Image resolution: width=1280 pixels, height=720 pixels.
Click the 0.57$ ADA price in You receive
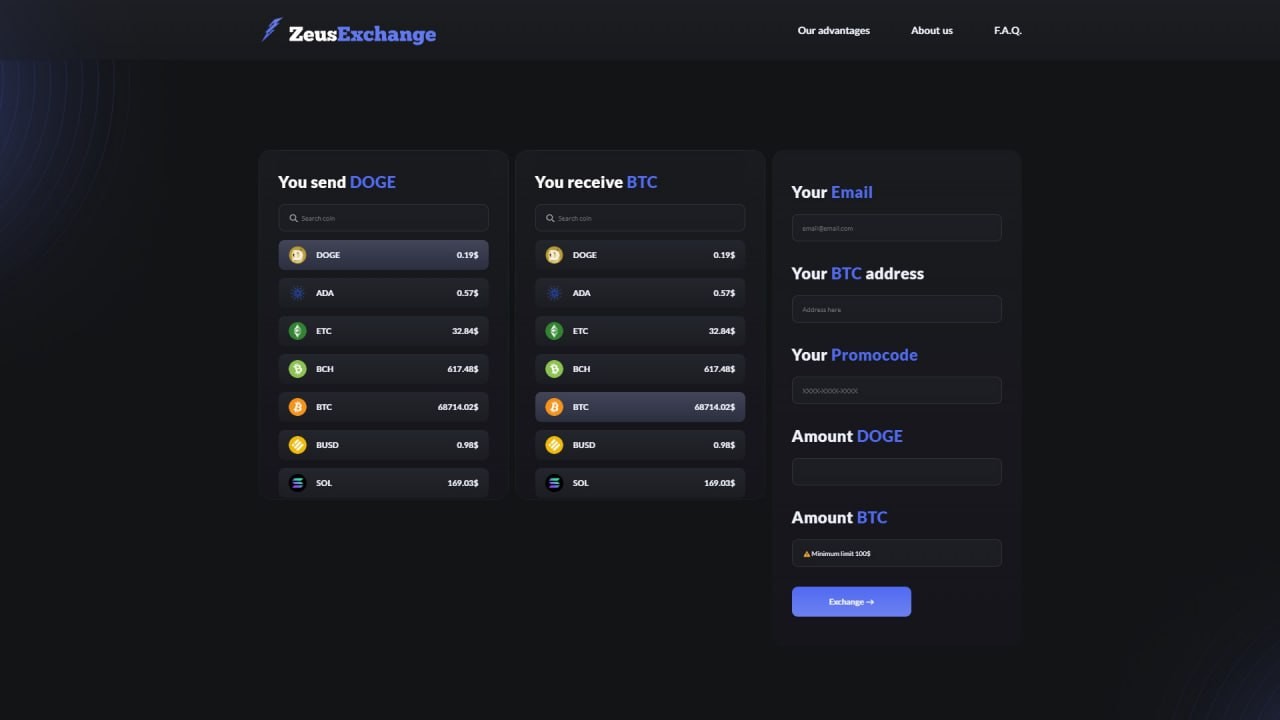pyautogui.click(x=725, y=293)
